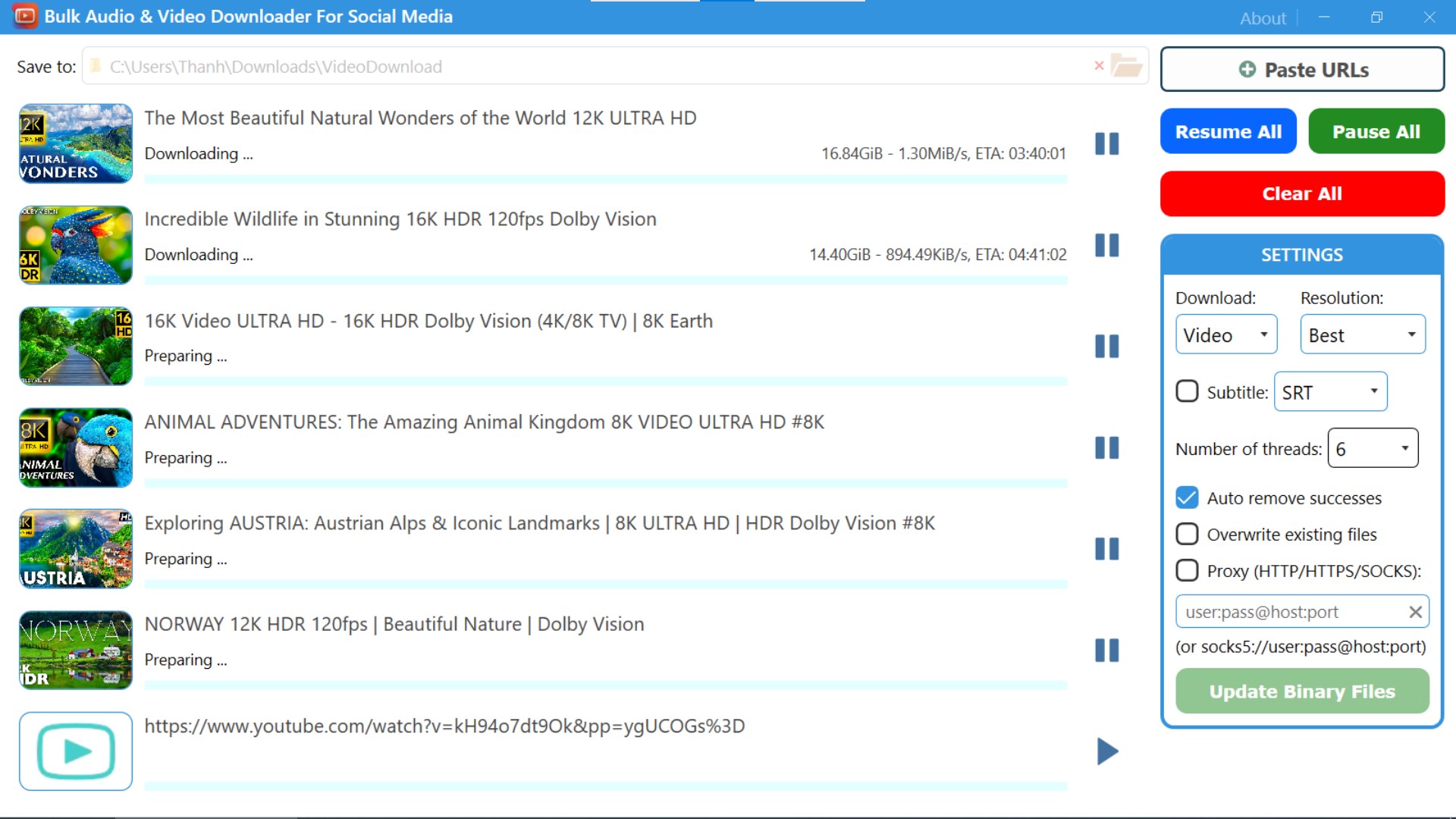Enable the Subtitle checkbox

1187,391
